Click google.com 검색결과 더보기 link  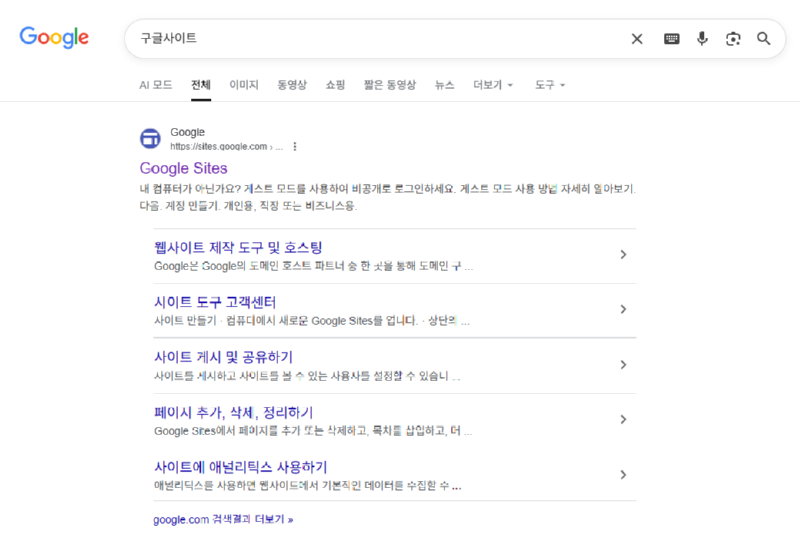(223, 520)
